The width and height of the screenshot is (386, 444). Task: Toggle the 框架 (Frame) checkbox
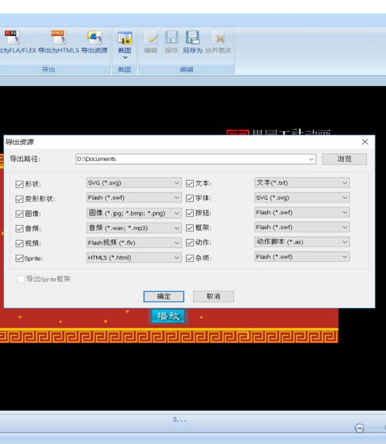click(190, 228)
